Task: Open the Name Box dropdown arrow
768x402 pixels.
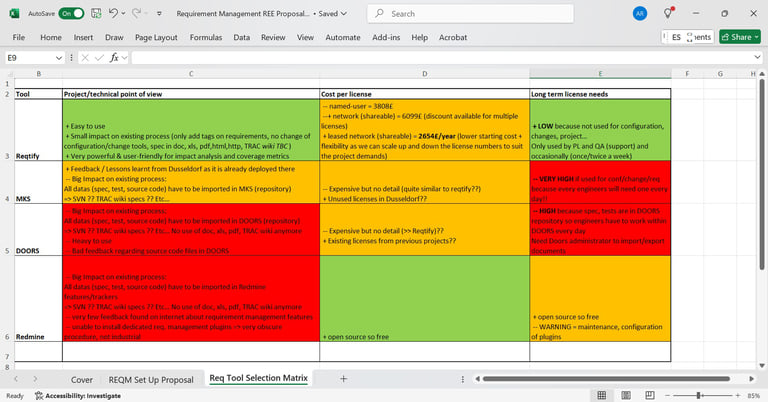Action: tap(59, 58)
